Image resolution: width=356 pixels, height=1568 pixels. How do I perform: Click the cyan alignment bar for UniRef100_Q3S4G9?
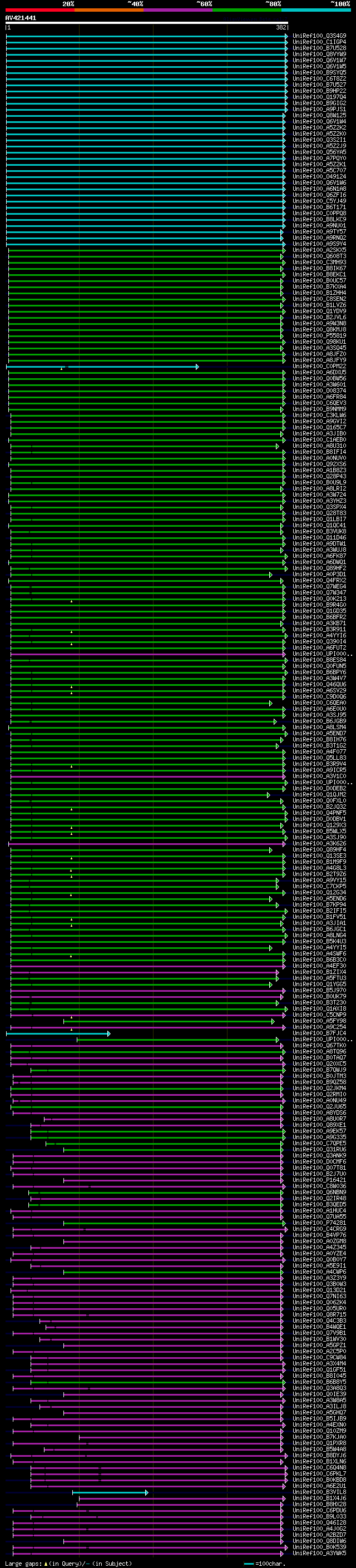(x=147, y=36)
